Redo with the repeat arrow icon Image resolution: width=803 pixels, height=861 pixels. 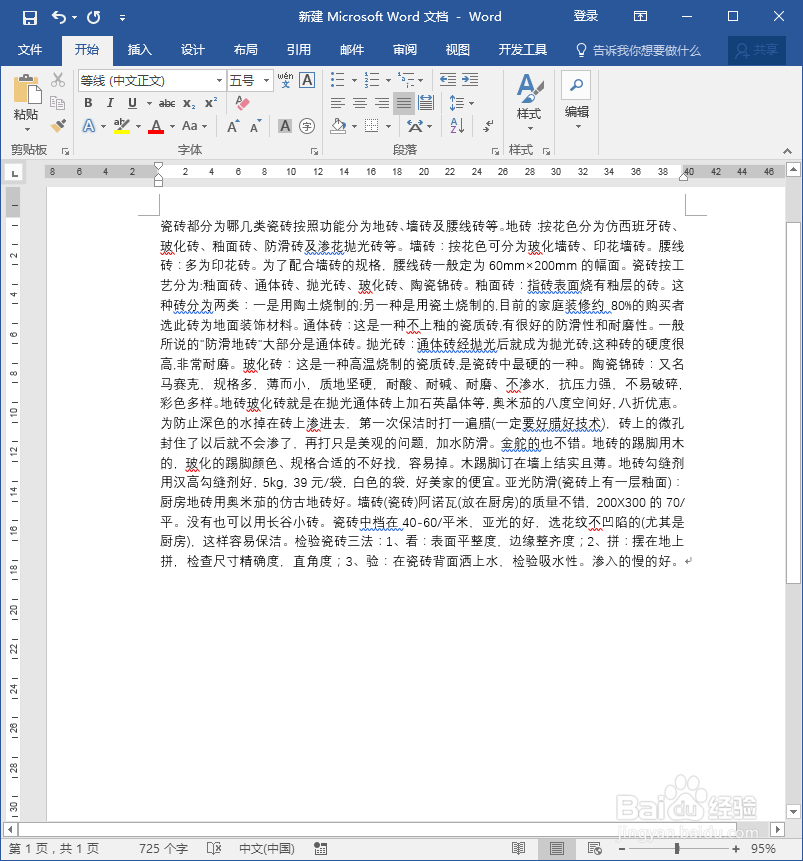click(x=94, y=18)
